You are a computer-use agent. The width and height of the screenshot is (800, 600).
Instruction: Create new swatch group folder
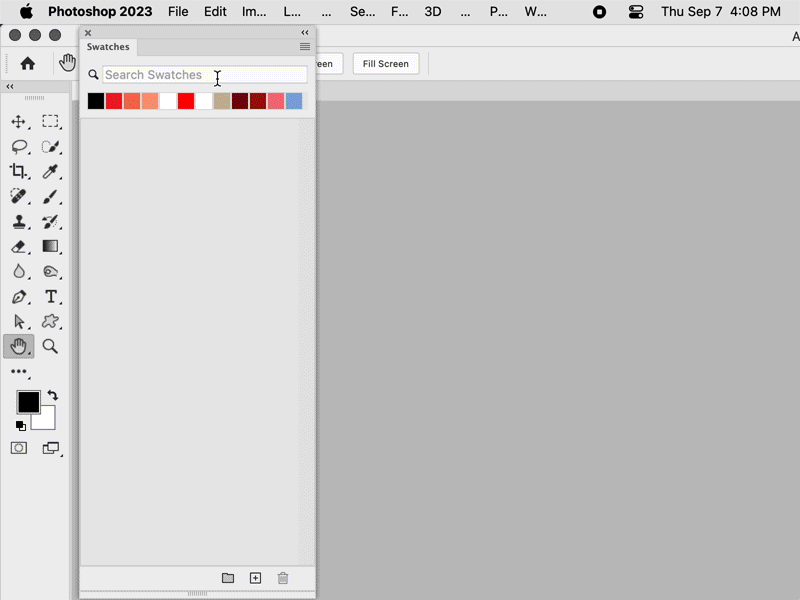228,578
